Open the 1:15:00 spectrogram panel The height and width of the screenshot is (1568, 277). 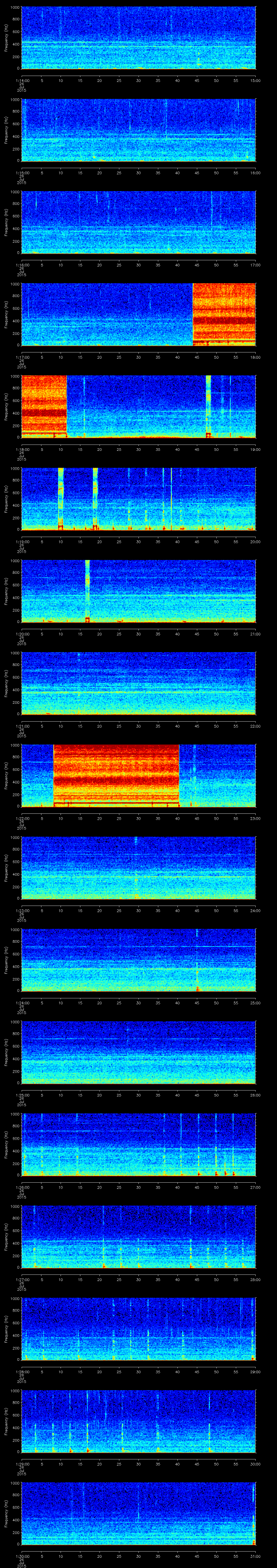(x=138, y=130)
